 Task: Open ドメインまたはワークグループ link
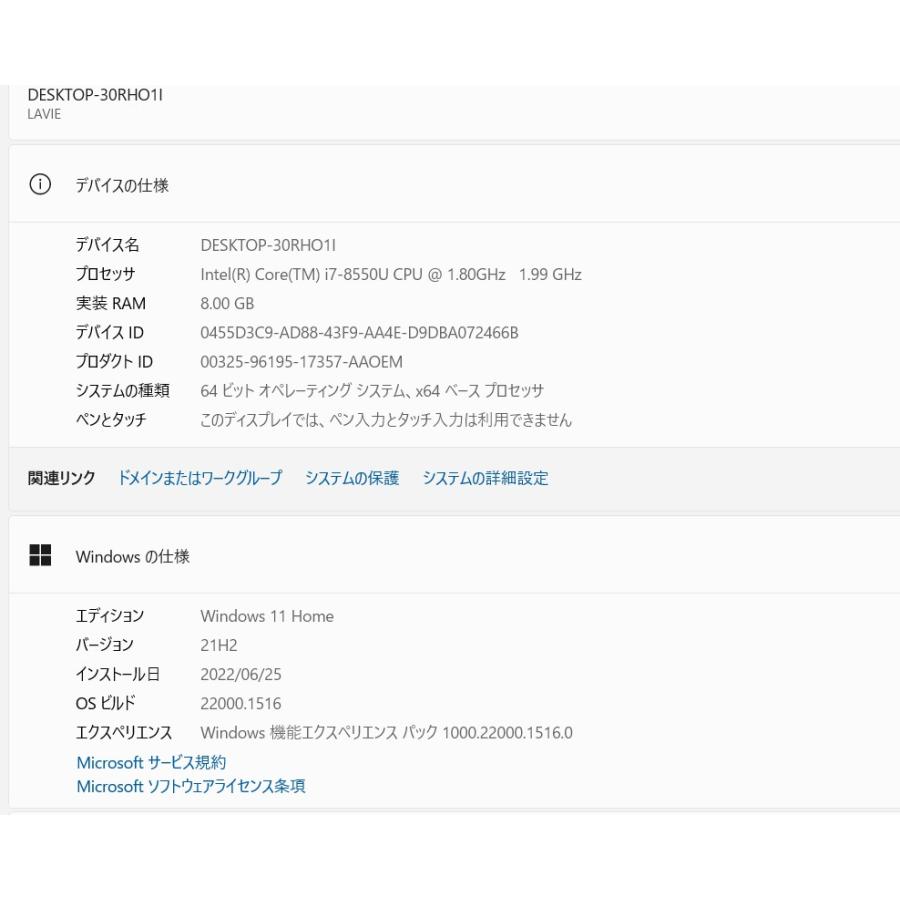(200, 478)
